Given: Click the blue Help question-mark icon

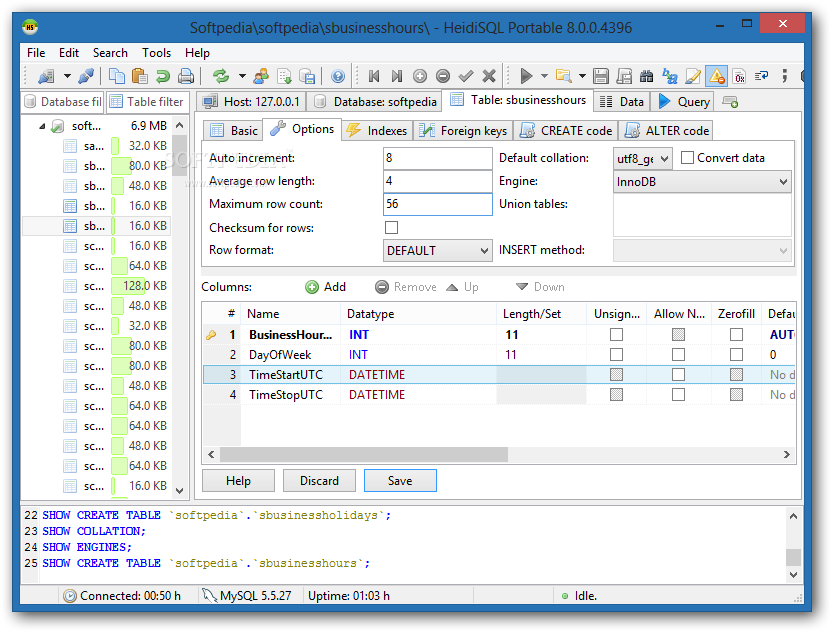Looking at the screenshot, I should 337,76.
